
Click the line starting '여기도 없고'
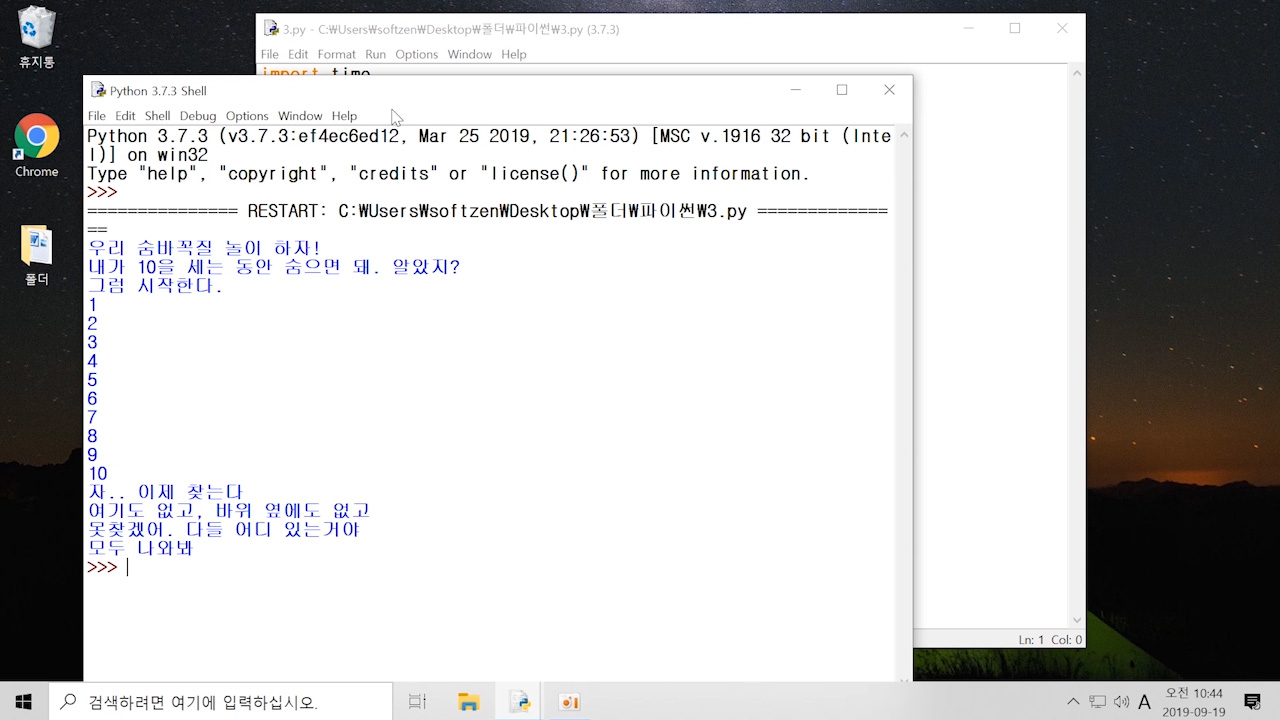pyautogui.click(x=229, y=511)
